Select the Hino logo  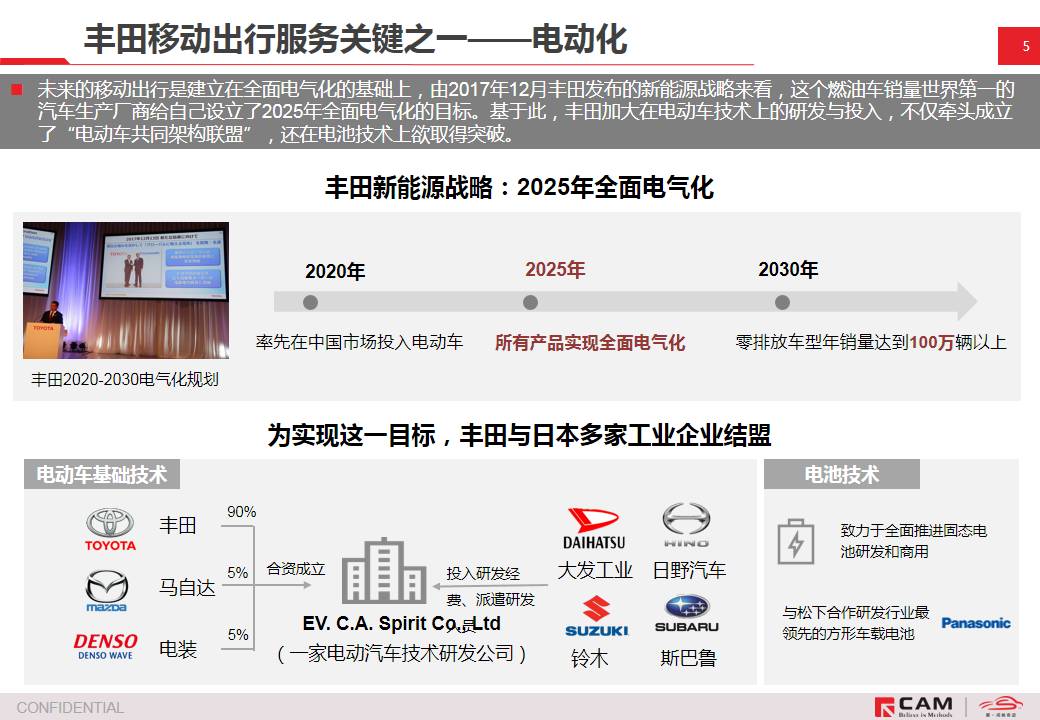click(686, 525)
